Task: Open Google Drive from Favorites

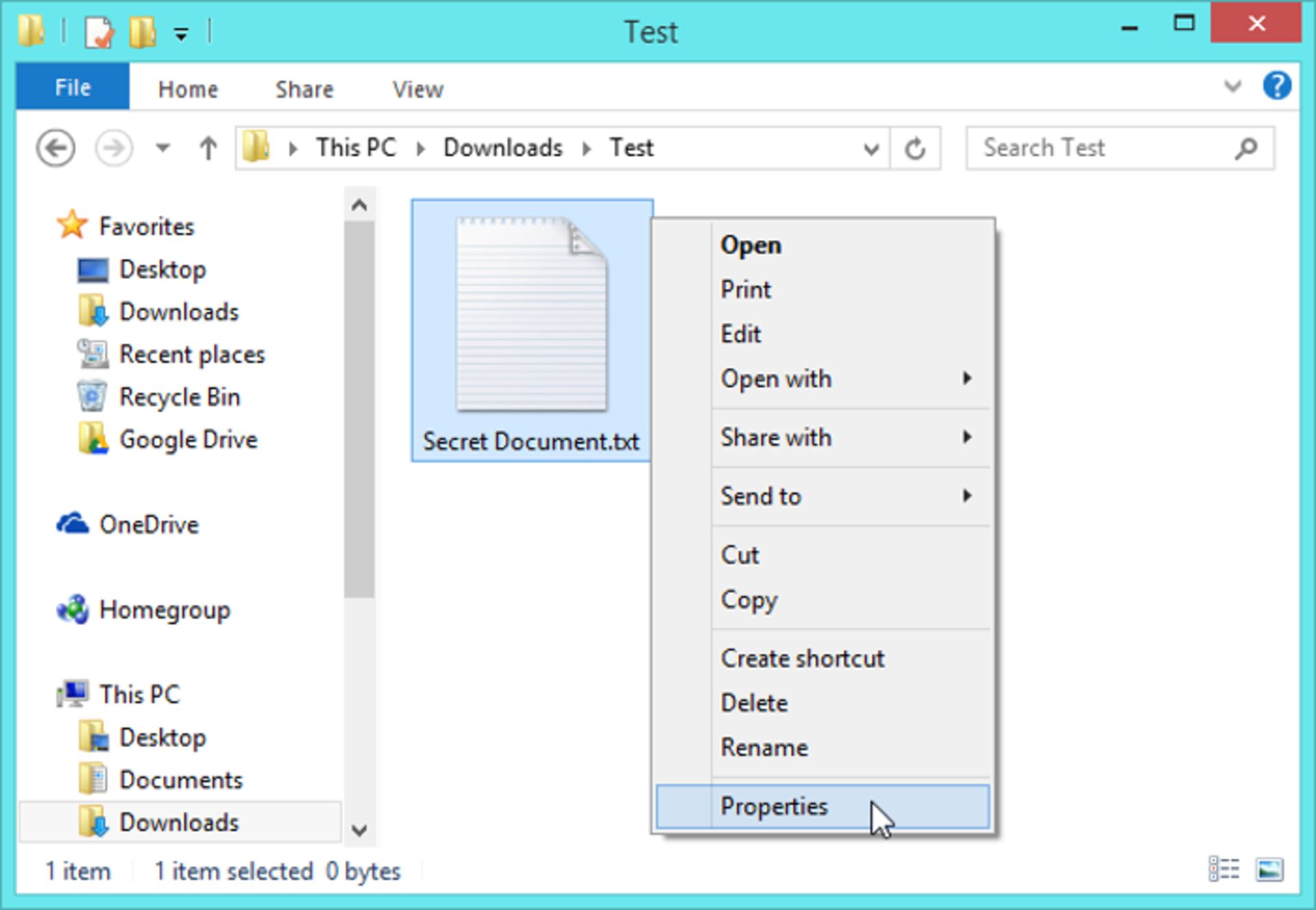Action: tap(188, 439)
